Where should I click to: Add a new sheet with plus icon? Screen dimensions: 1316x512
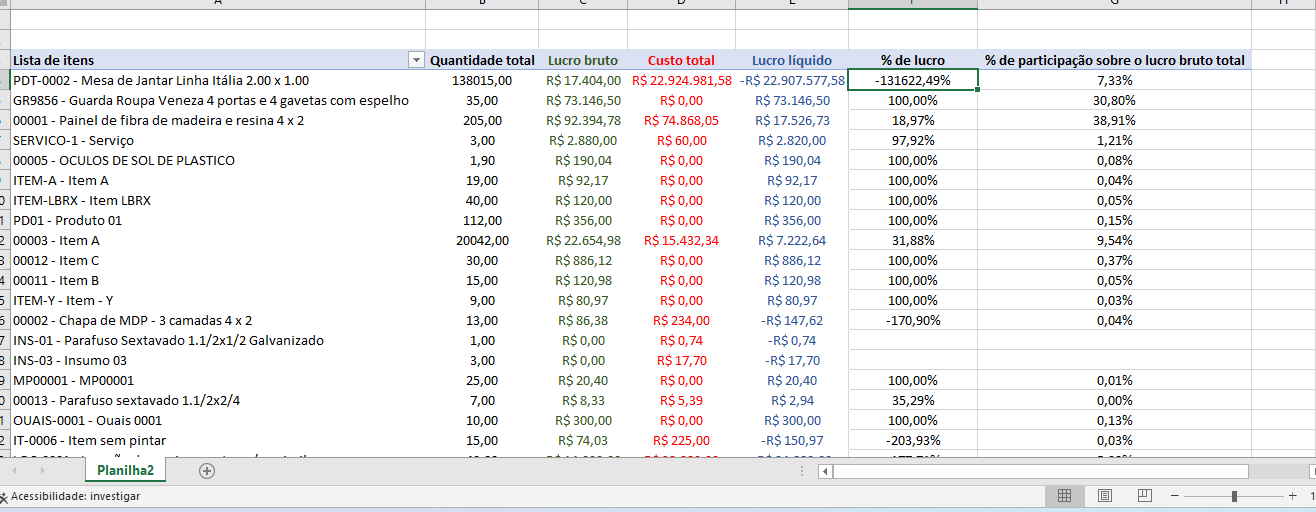point(207,471)
